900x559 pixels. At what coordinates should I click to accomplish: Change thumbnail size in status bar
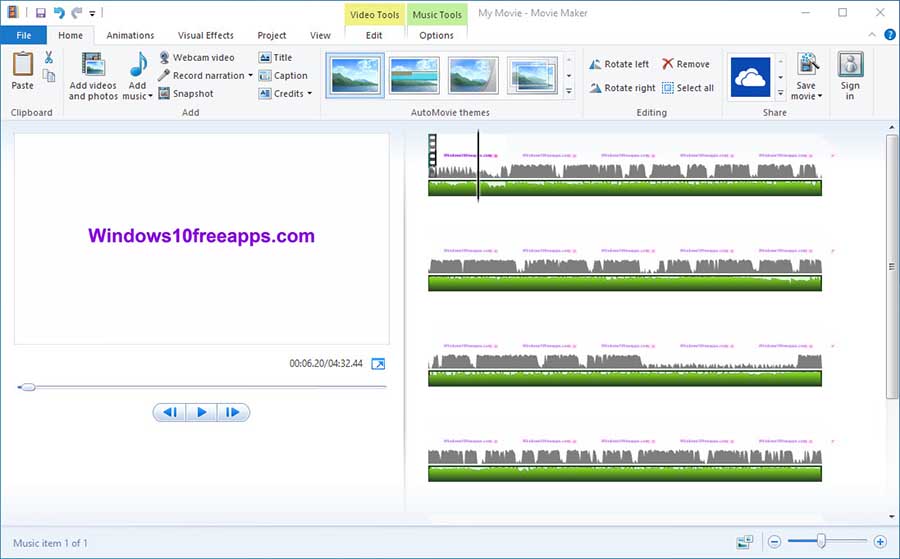(x=745, y=541)
